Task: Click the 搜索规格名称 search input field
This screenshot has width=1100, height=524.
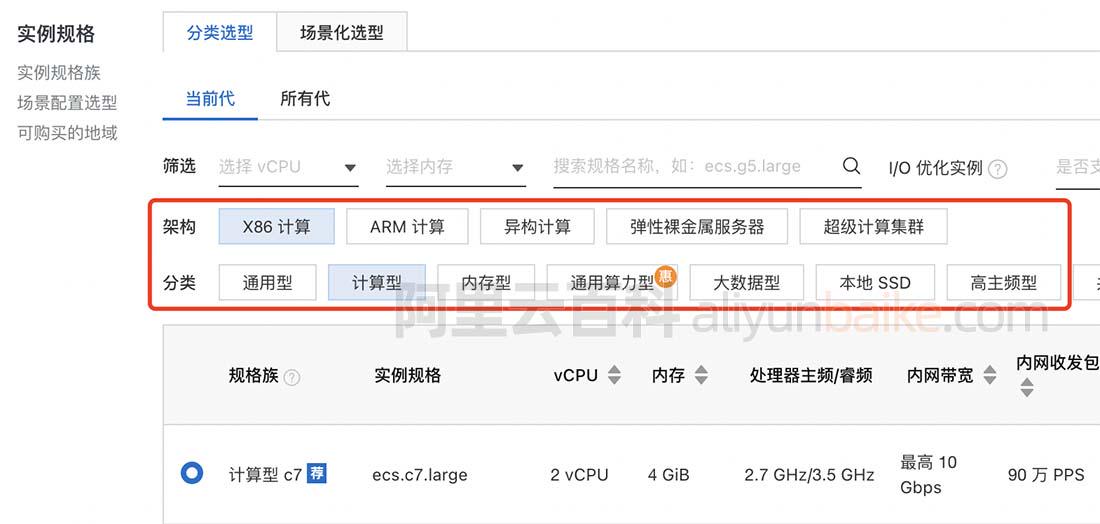Action: pos(690,166)
